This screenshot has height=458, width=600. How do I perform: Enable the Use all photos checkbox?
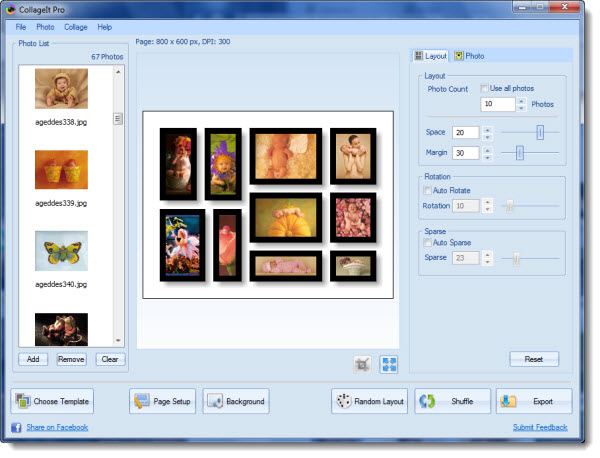[486, 89]
